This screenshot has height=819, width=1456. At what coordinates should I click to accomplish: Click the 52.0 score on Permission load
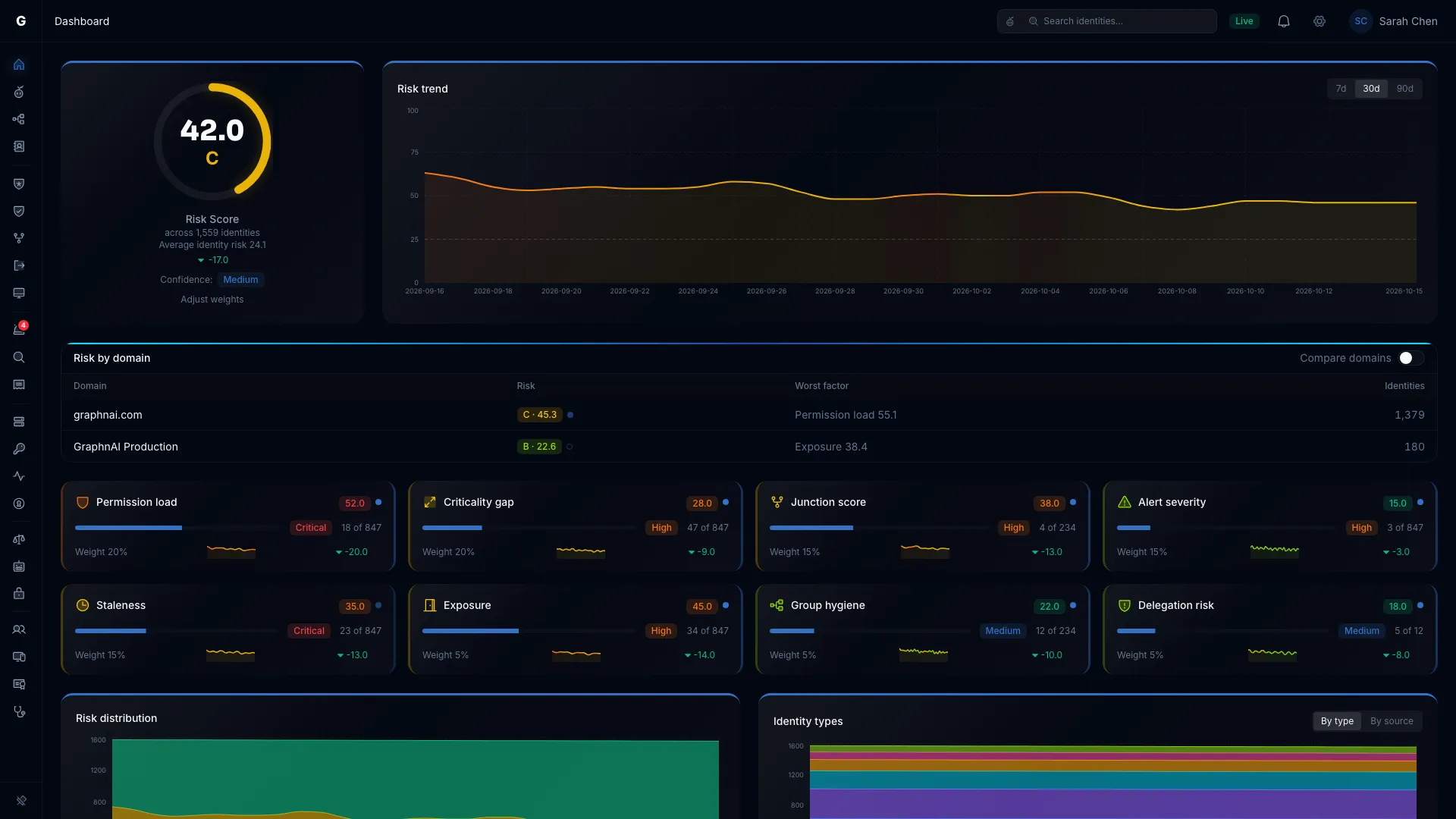tap(354, 503)
